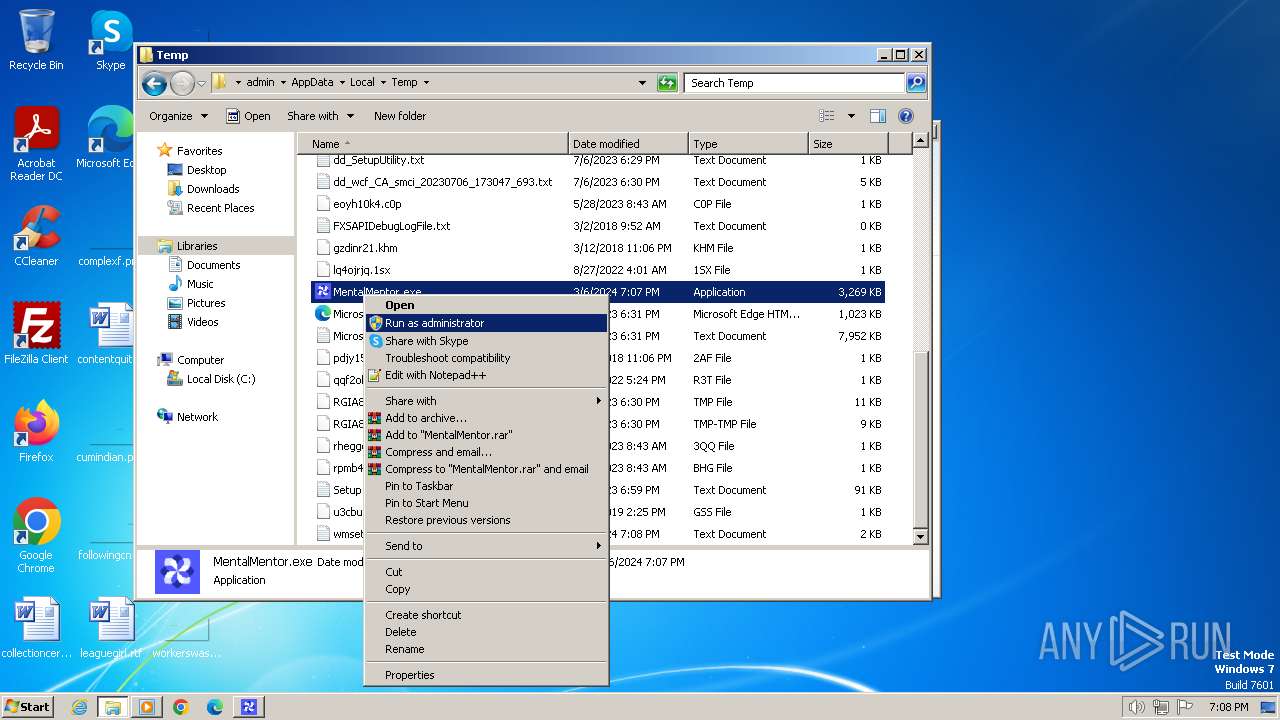1280x720 pixels.
Task: Launch Acrobat Reader DC from desktop
Action: [x=36, y=145]
